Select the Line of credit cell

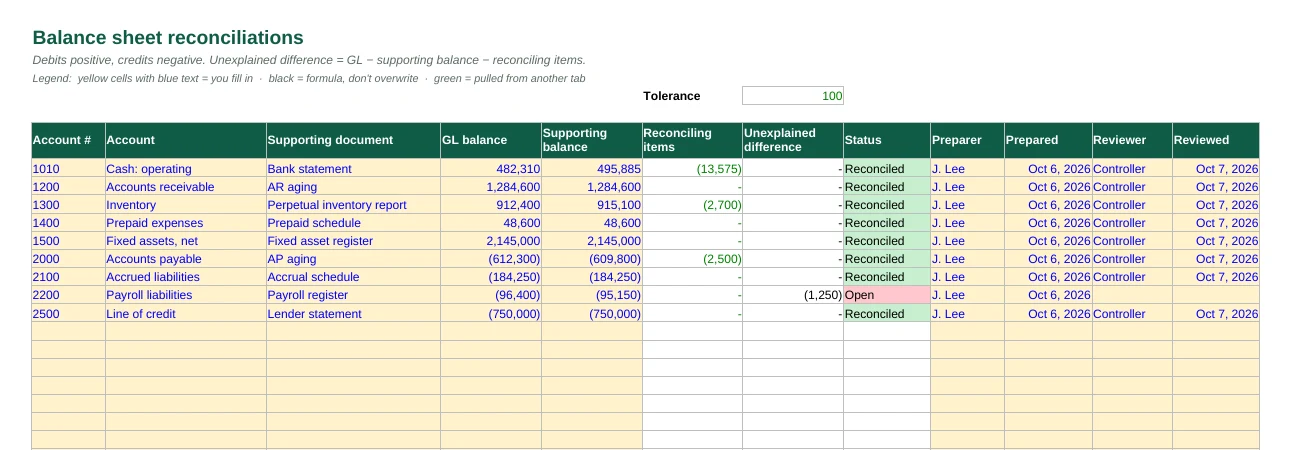[x=186, y=314]
